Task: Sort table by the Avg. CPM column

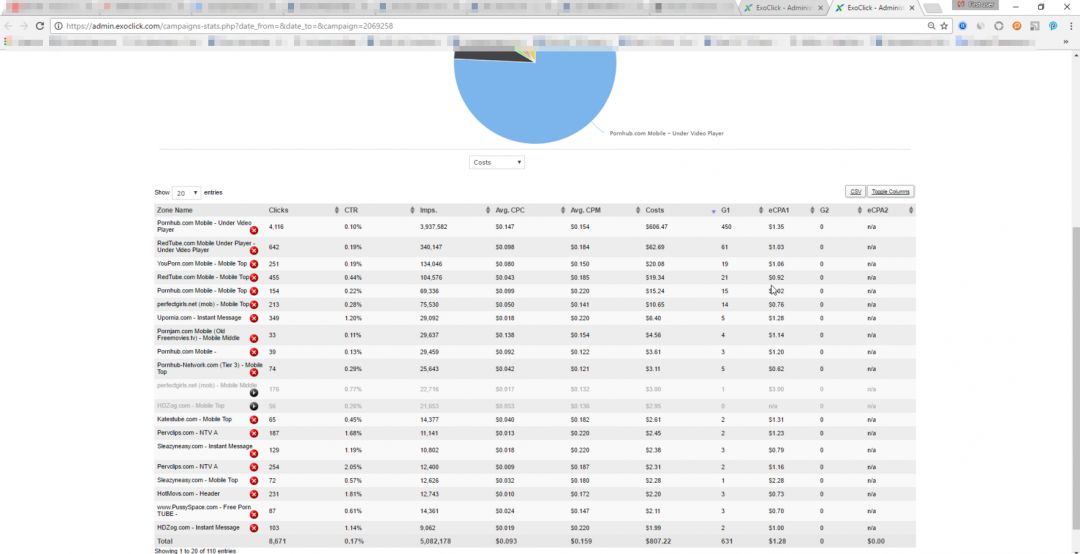Action: [x=605, y=210]
